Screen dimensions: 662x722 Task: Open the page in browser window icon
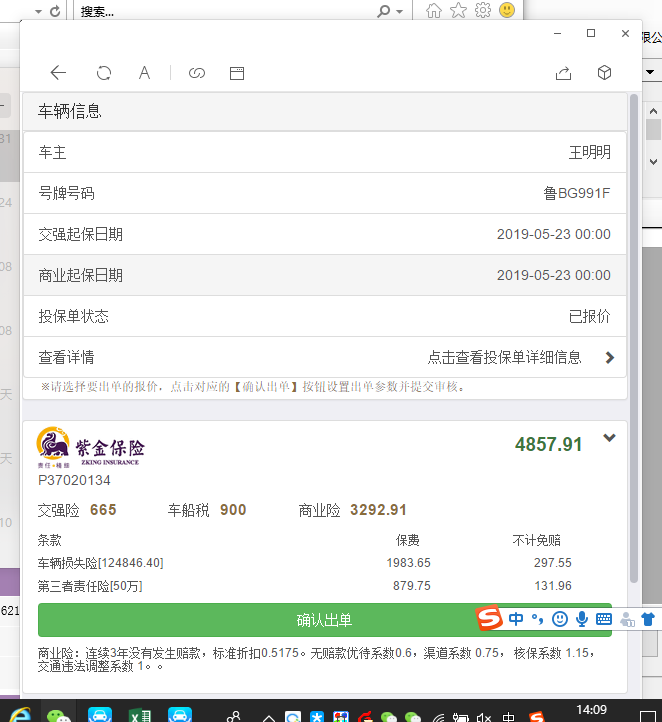[237, 73]
